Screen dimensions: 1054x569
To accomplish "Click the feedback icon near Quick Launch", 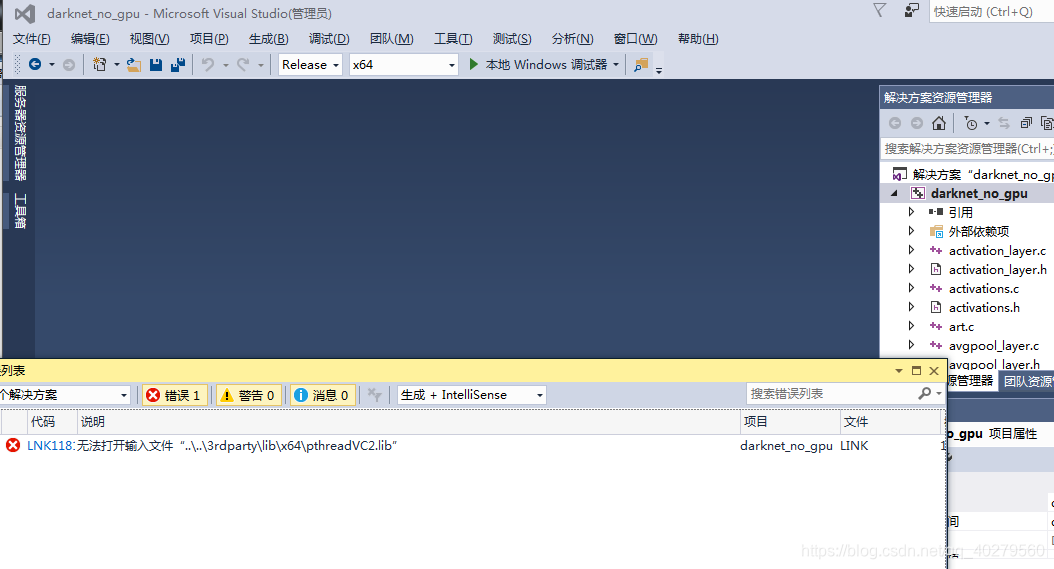I will (x=911, y=11).
